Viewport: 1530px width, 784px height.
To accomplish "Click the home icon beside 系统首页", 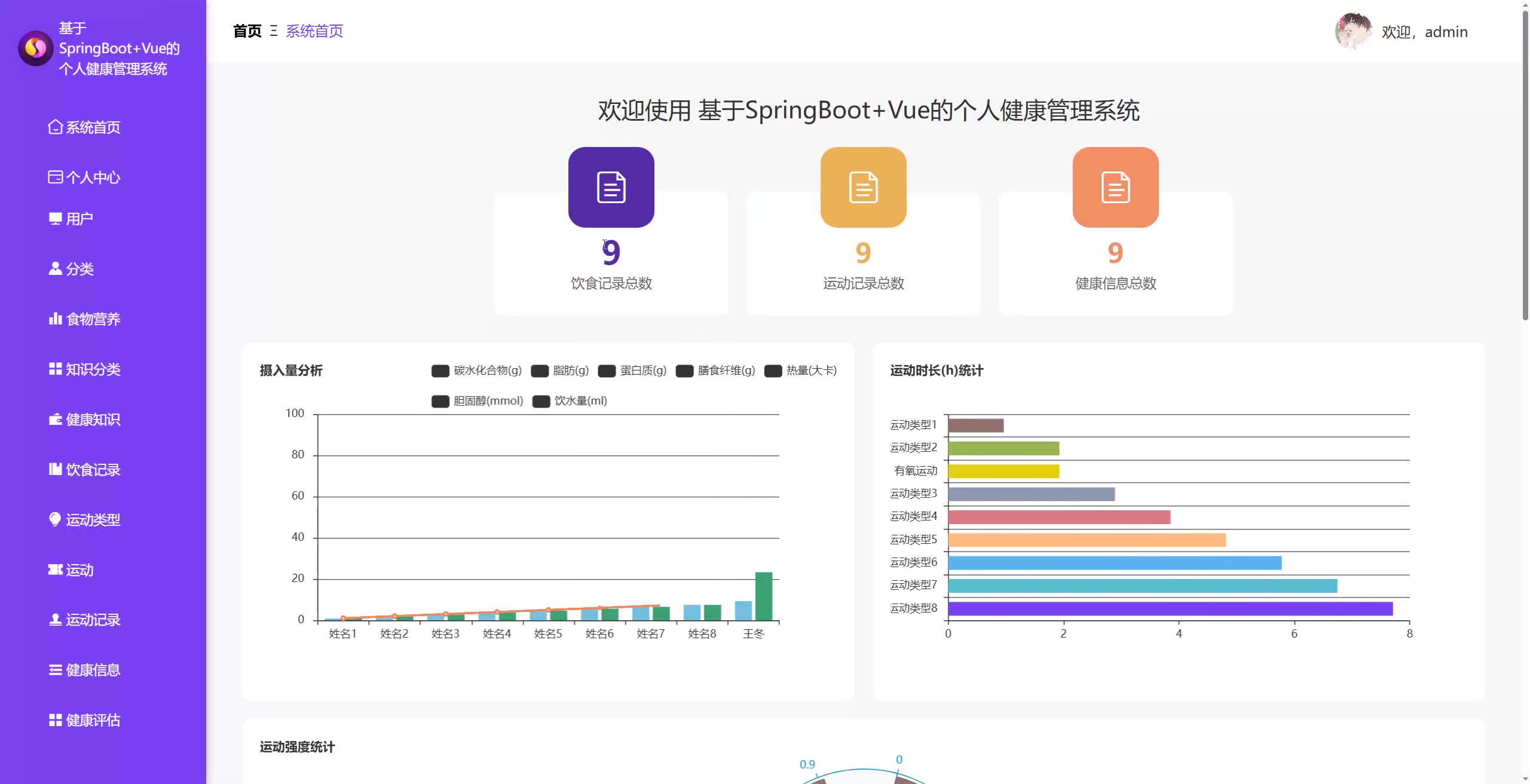I will (55, 127).
